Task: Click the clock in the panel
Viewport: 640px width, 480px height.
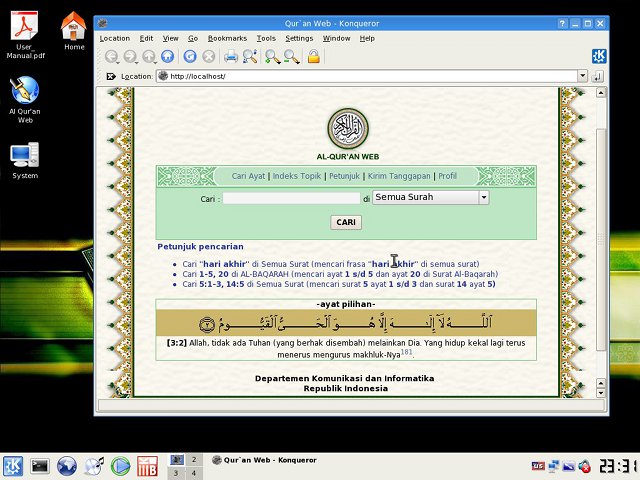Action: click(618, 466)
